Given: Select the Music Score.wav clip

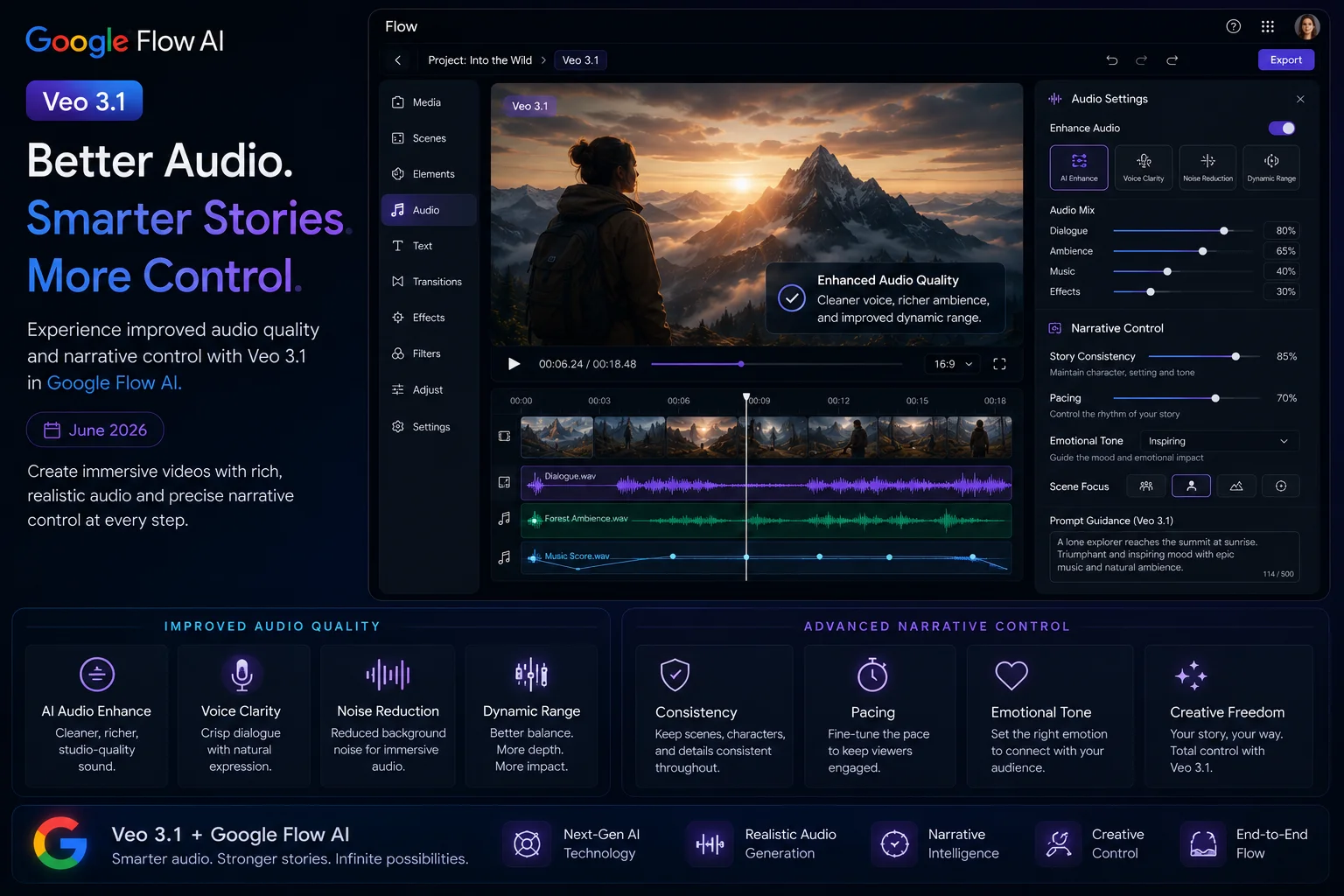Looking at the screenshot, I should coord(766,557).
